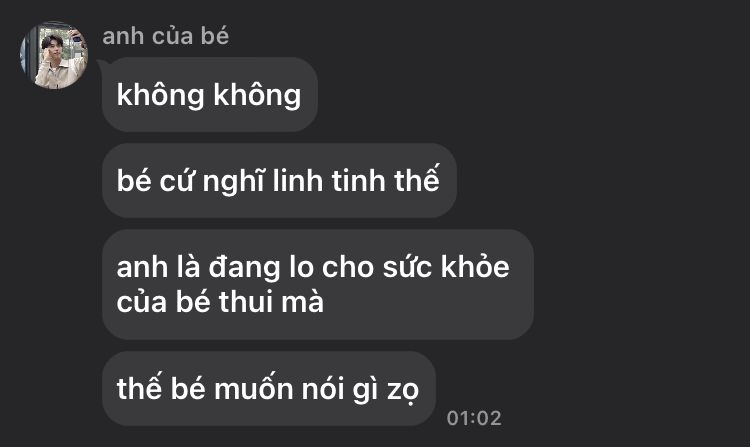Image resolution: width=750 pixels, height=447 pixels.
Task: Open the sender's round profile avatar
Action: coord(54,55)
